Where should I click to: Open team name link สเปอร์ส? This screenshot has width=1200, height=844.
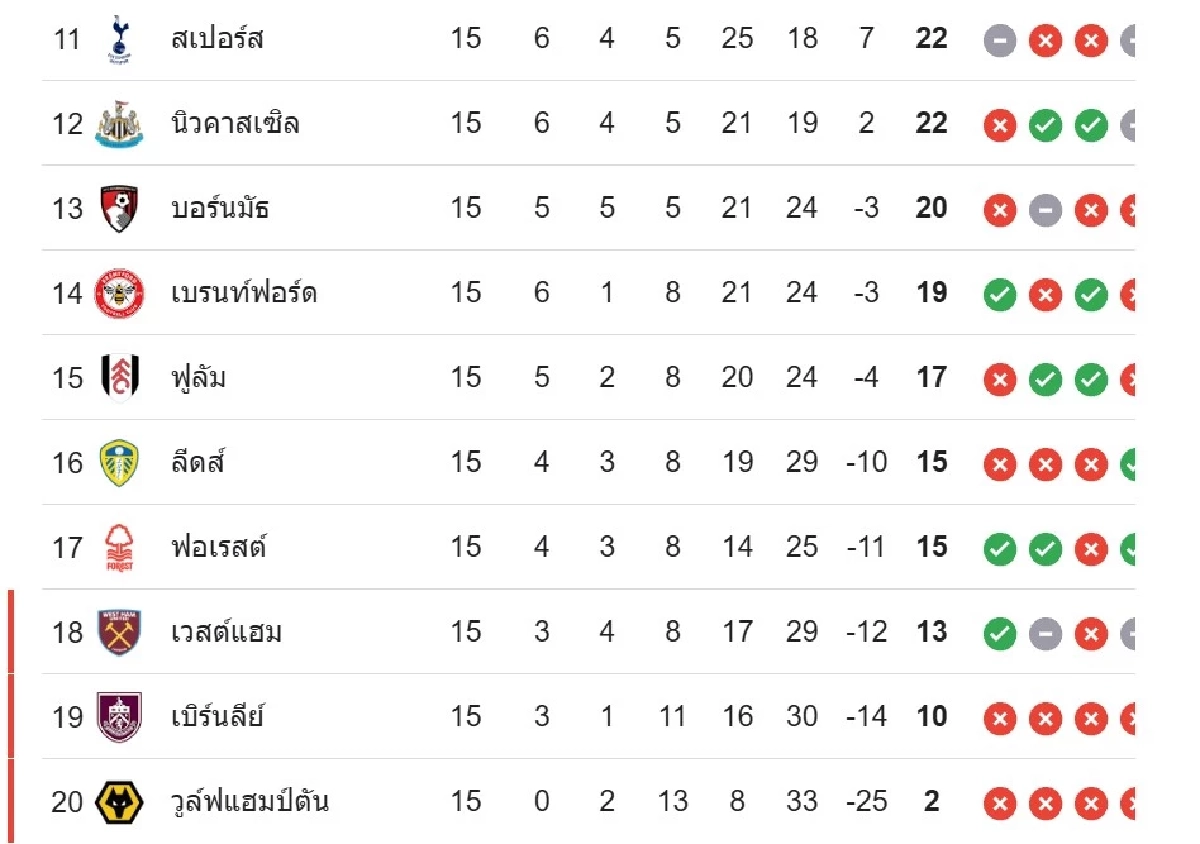[217, 40]
